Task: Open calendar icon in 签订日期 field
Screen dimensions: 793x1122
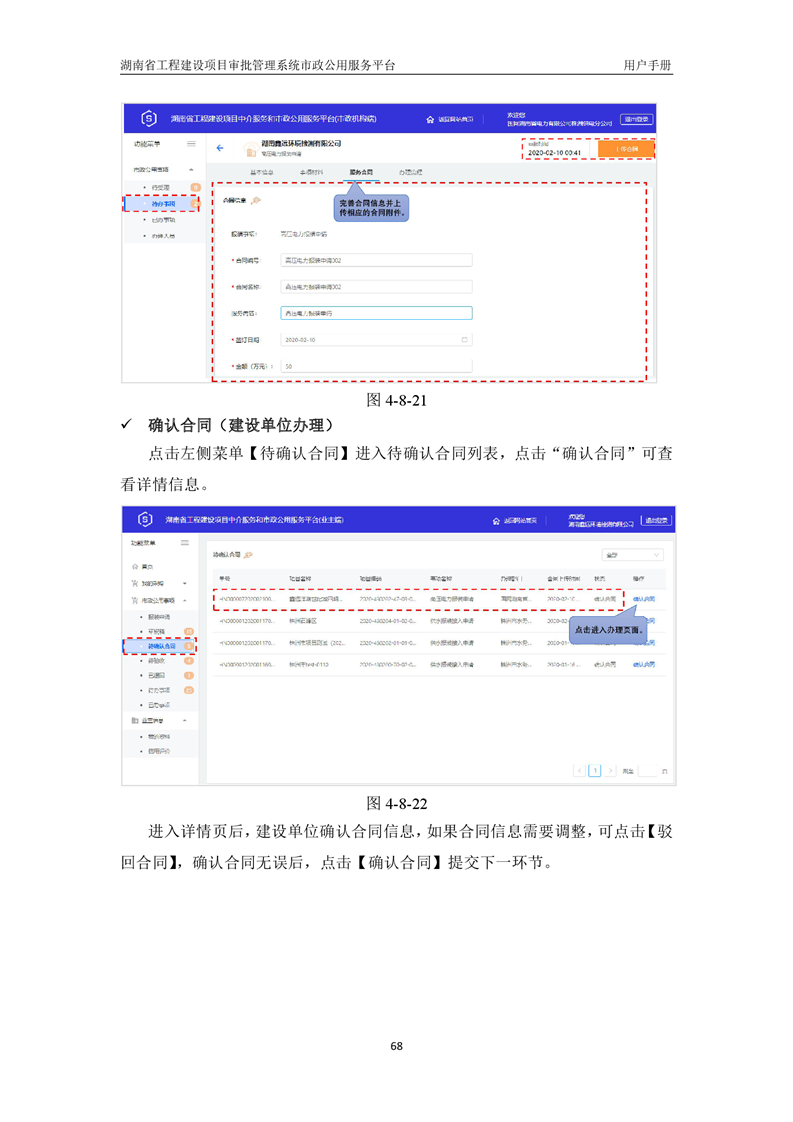Action: tap(464, 340)
